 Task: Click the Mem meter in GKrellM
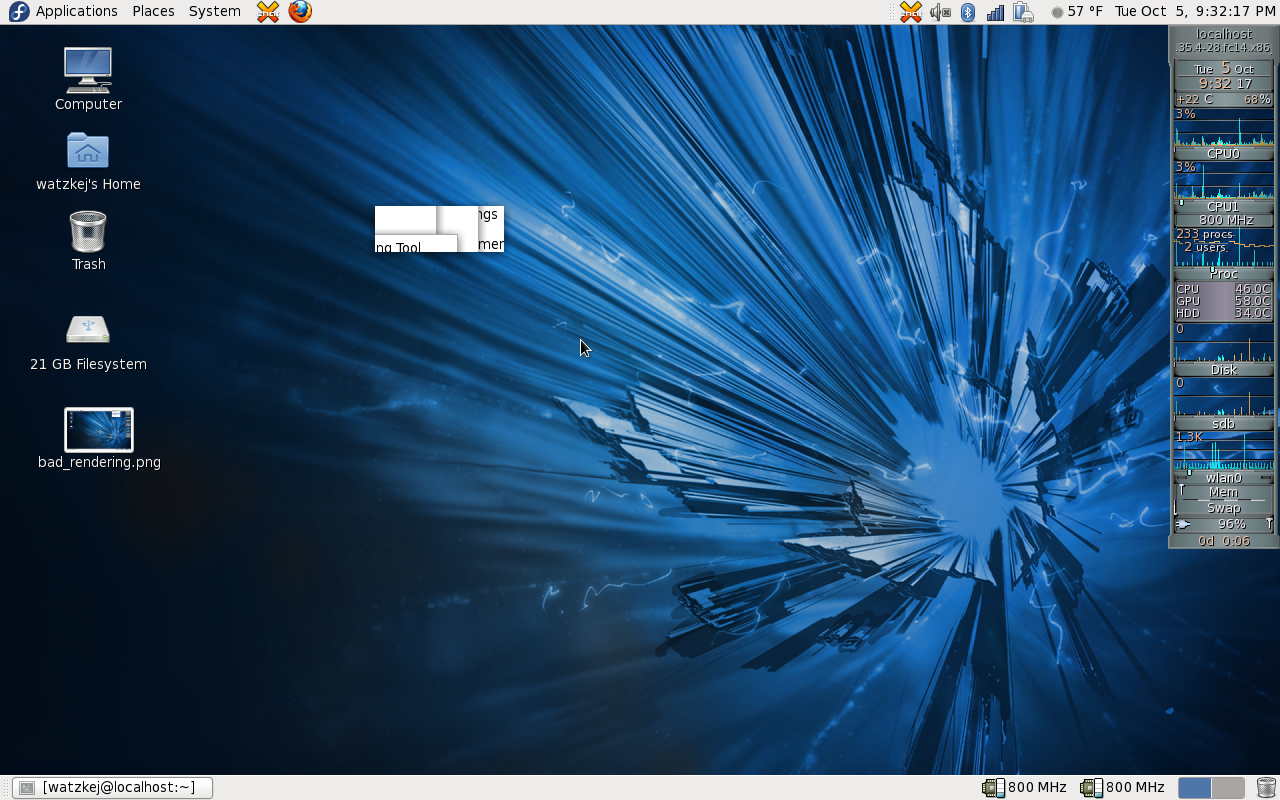(x=1223, y=492)
